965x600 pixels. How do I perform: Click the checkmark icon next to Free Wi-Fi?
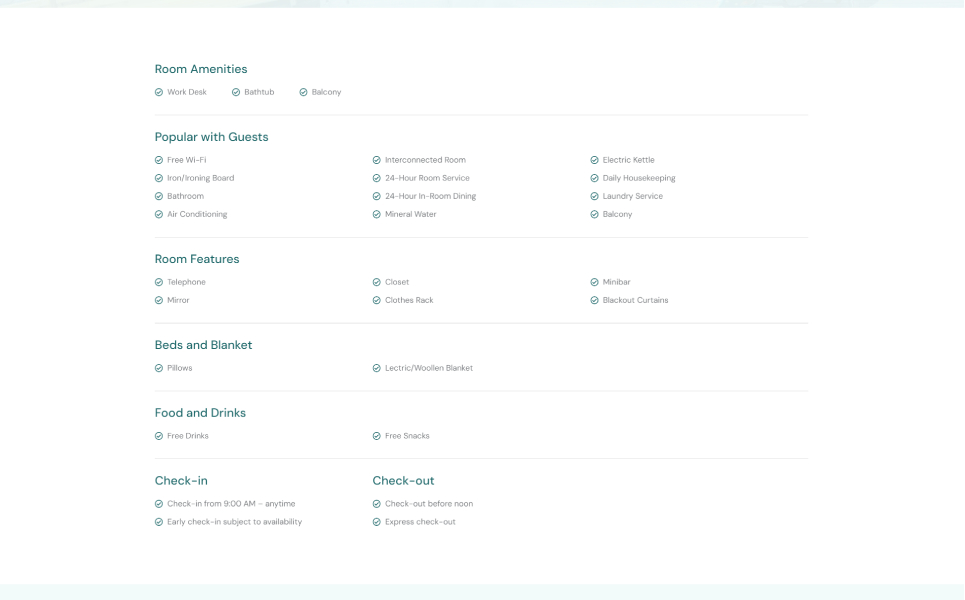tap(159, 159)
